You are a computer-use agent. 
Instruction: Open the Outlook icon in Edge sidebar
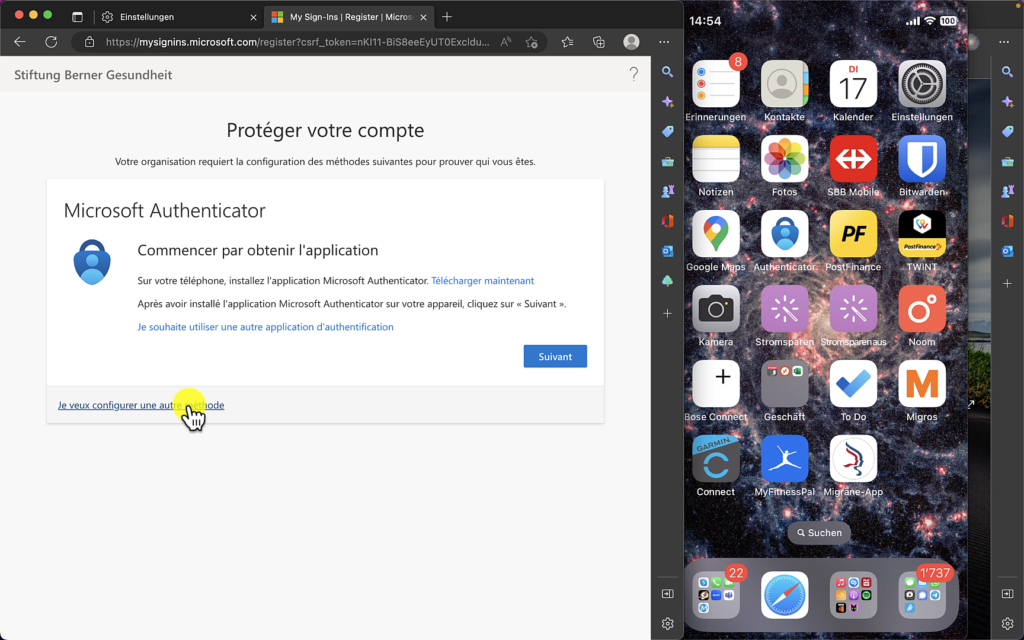(667, 251)
